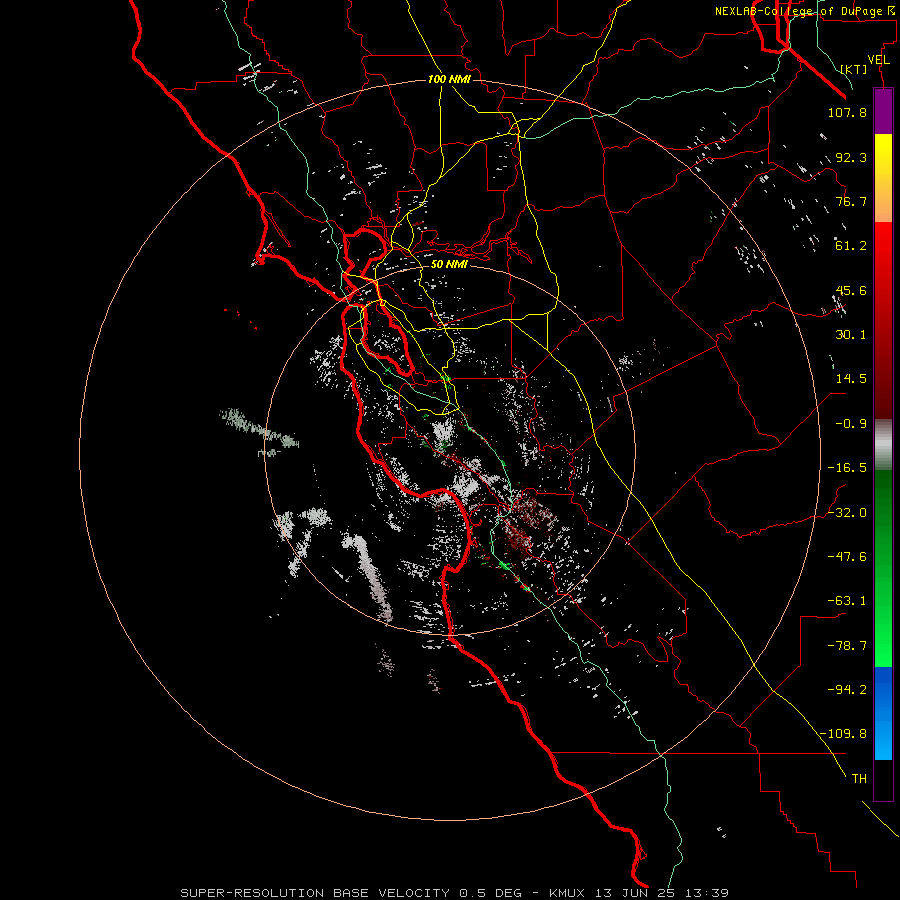900x900 pixels.
Task: Pick the blue segment of velocity color bar
Action: [883, 713]
